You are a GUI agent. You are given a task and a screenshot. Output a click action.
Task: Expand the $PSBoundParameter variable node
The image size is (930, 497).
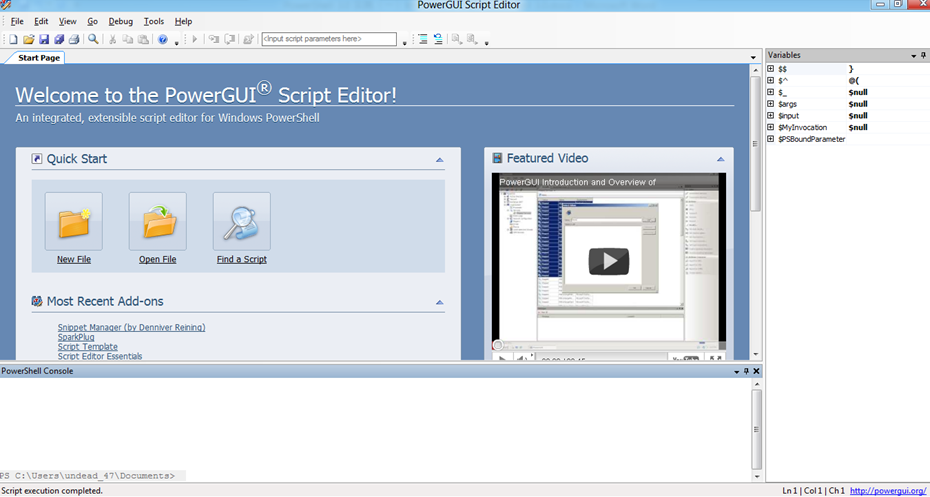(771, 139)
